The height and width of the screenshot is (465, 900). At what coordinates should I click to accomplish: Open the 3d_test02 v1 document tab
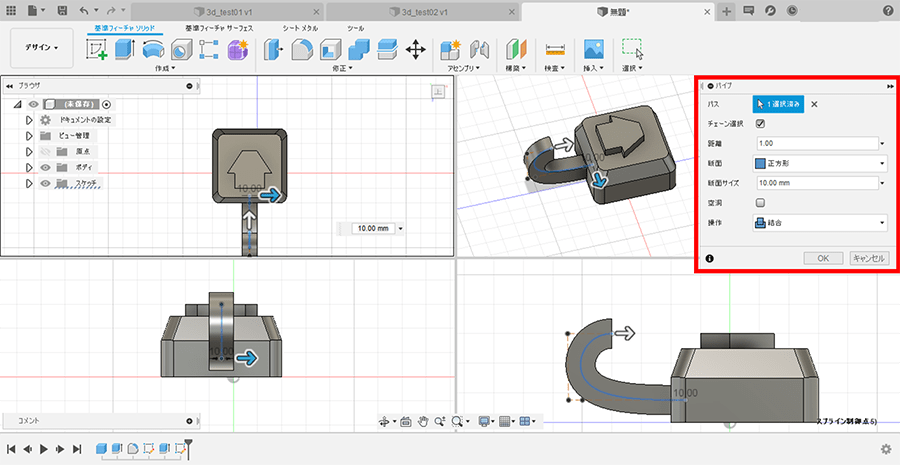421,10
